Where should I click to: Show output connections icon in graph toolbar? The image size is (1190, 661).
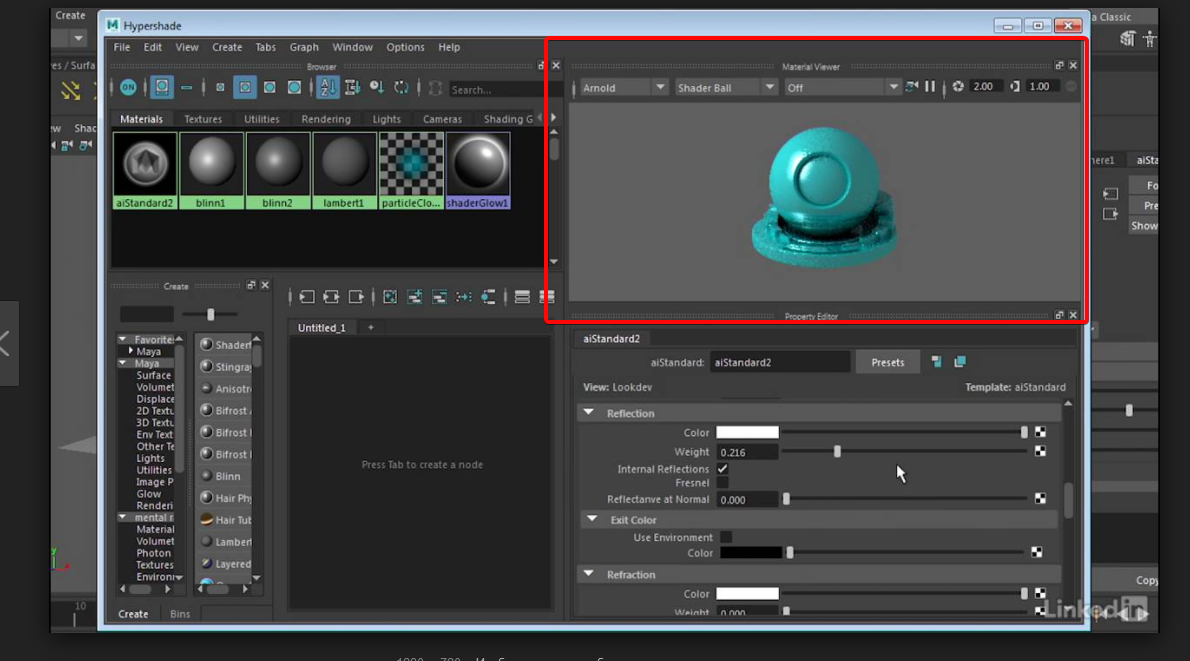355,297
